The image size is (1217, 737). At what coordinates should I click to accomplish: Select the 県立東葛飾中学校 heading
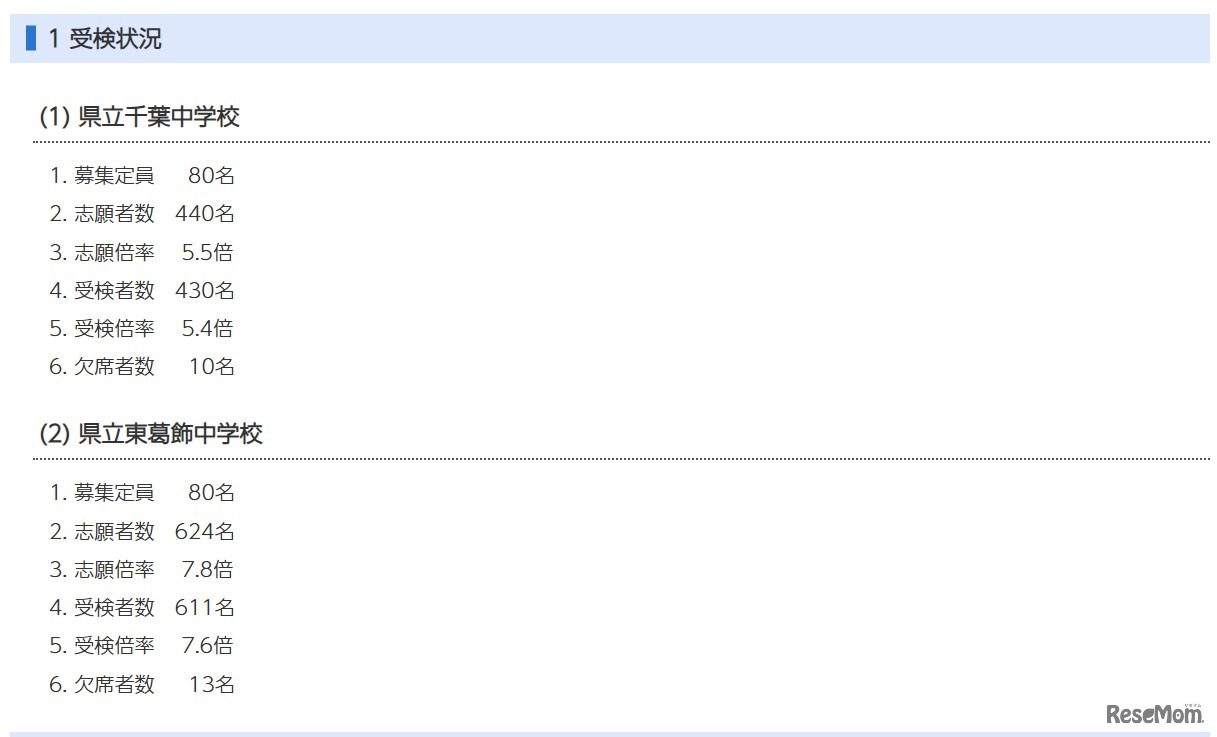click(151, 434)
